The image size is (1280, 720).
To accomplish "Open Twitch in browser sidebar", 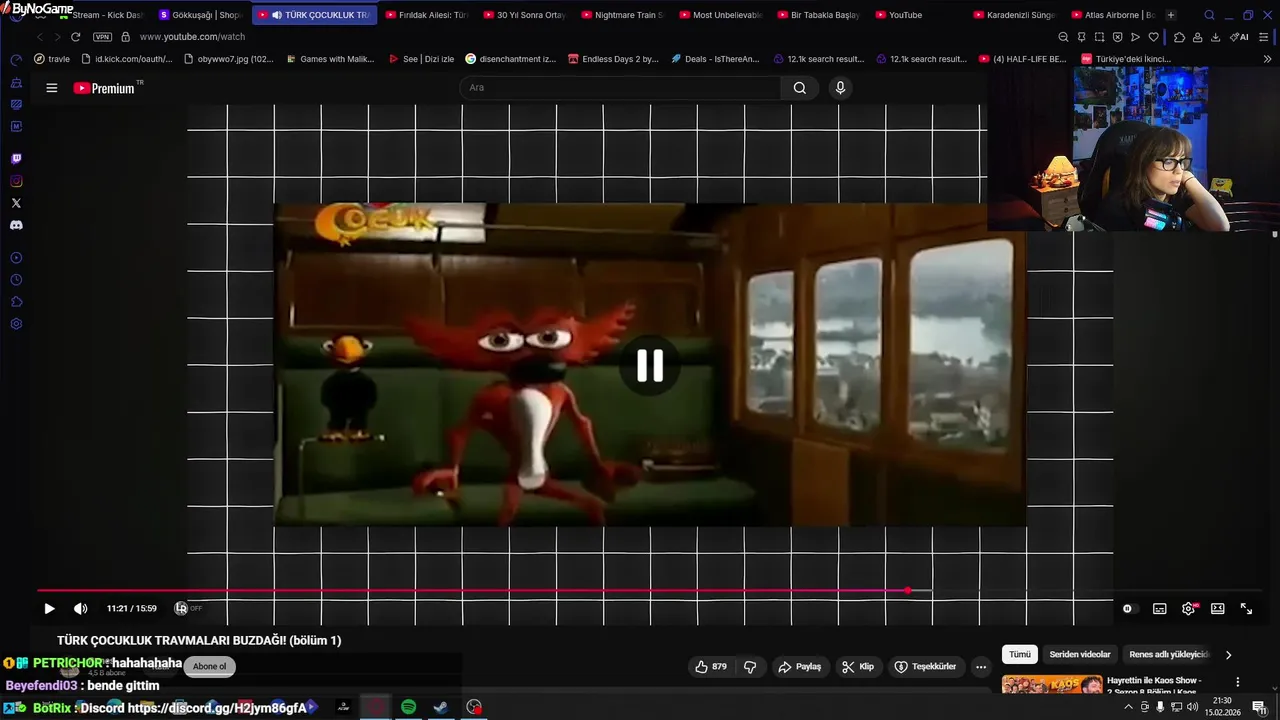I will click(16, 159).
